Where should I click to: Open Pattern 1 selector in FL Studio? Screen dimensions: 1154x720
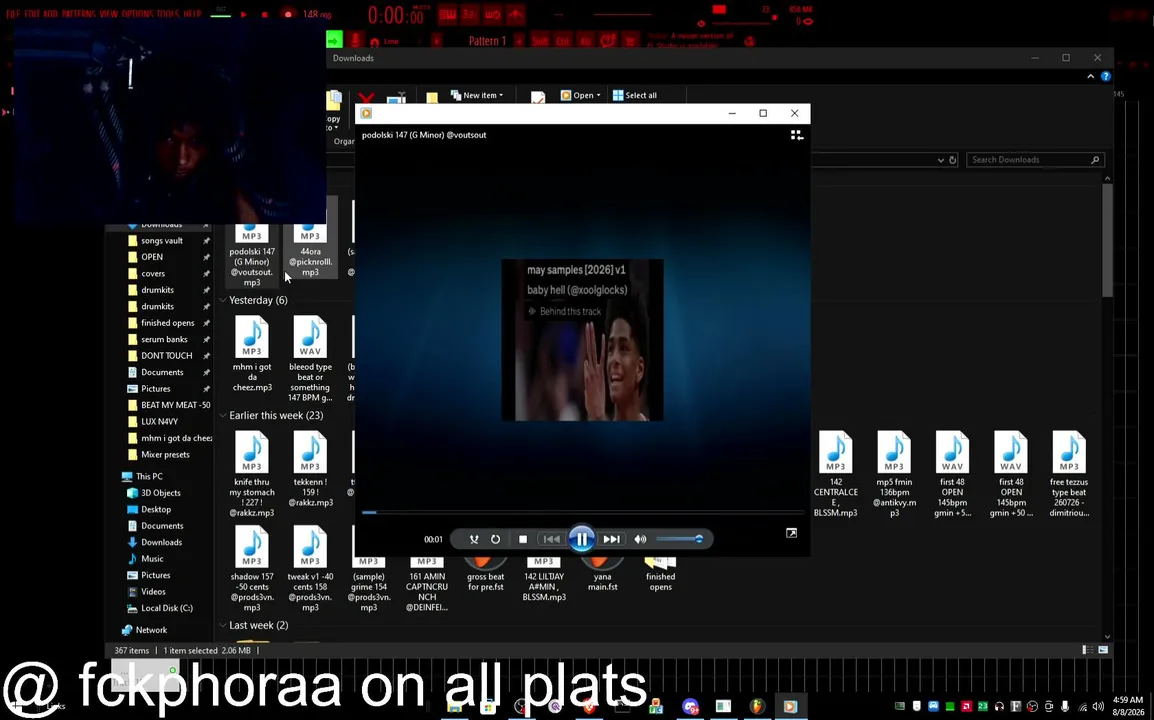coord(487,41)
